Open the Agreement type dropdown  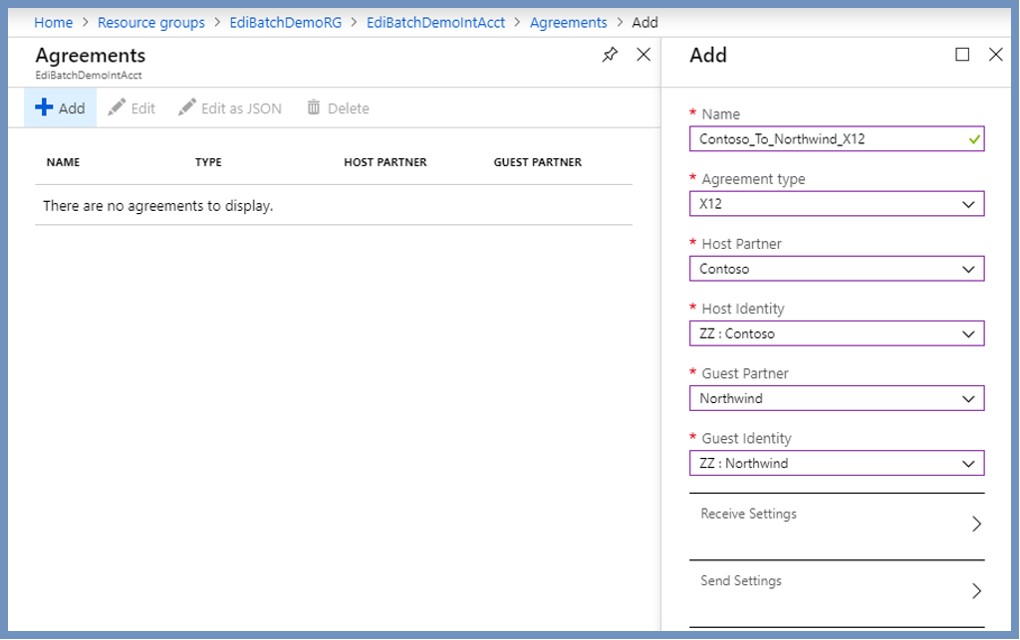coord(968,204)
